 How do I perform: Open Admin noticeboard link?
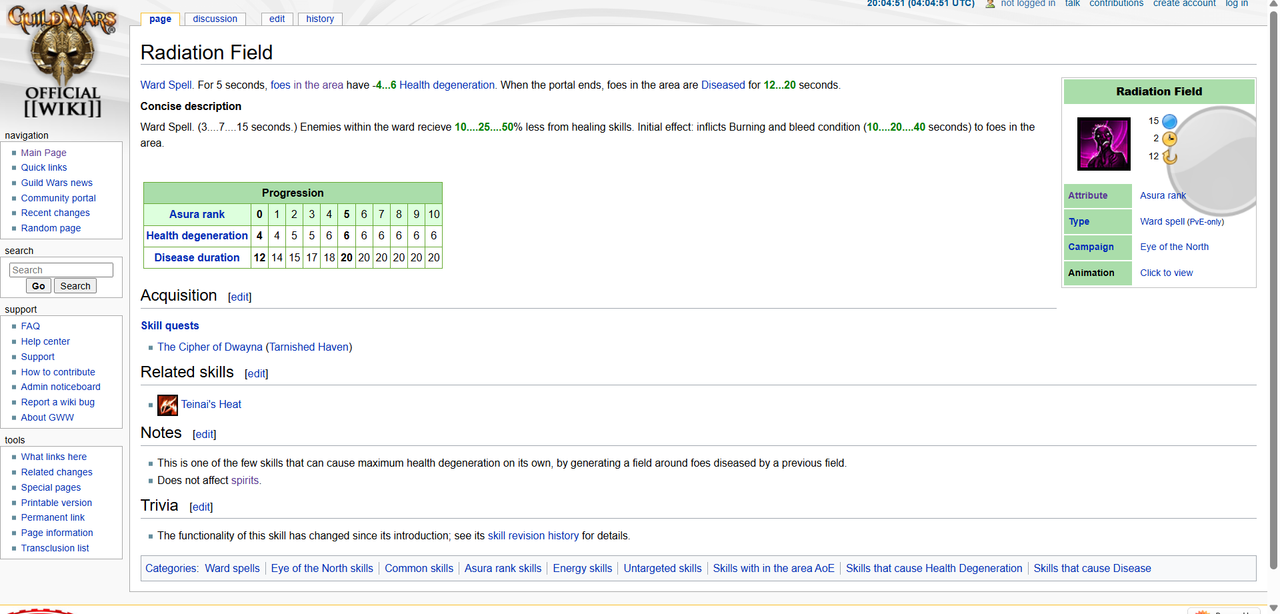click(61, 387)
